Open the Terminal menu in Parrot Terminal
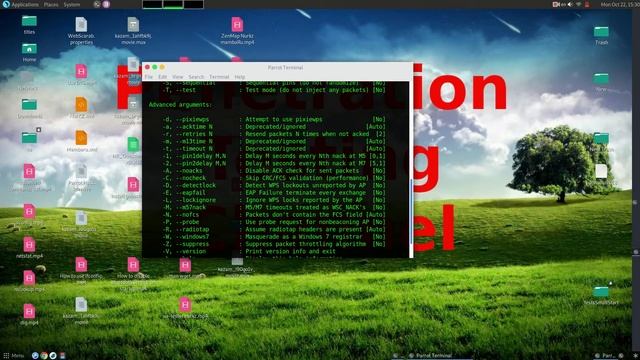This screenshot has width=640, height=360. pyautogui.click(x=219, y=77)
